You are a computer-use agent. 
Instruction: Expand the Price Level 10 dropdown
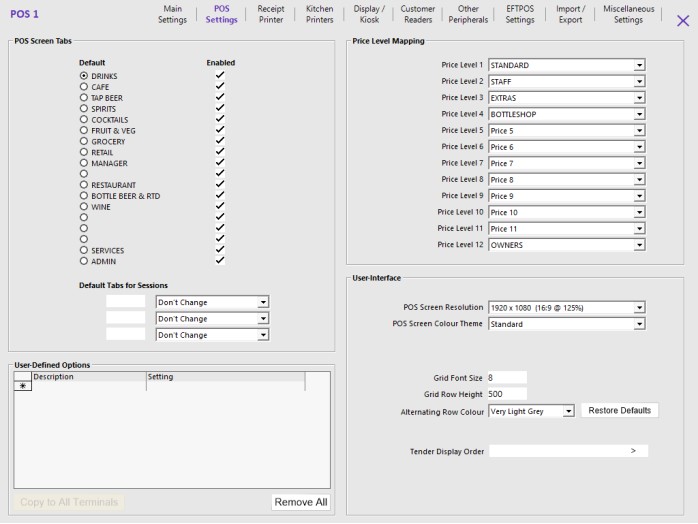[639, 212]
